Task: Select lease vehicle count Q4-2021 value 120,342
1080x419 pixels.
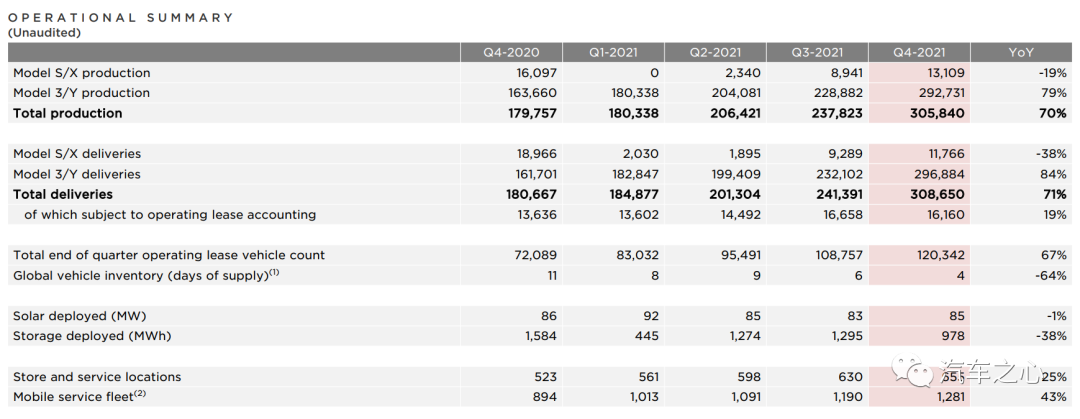Action: click(940, 255)
